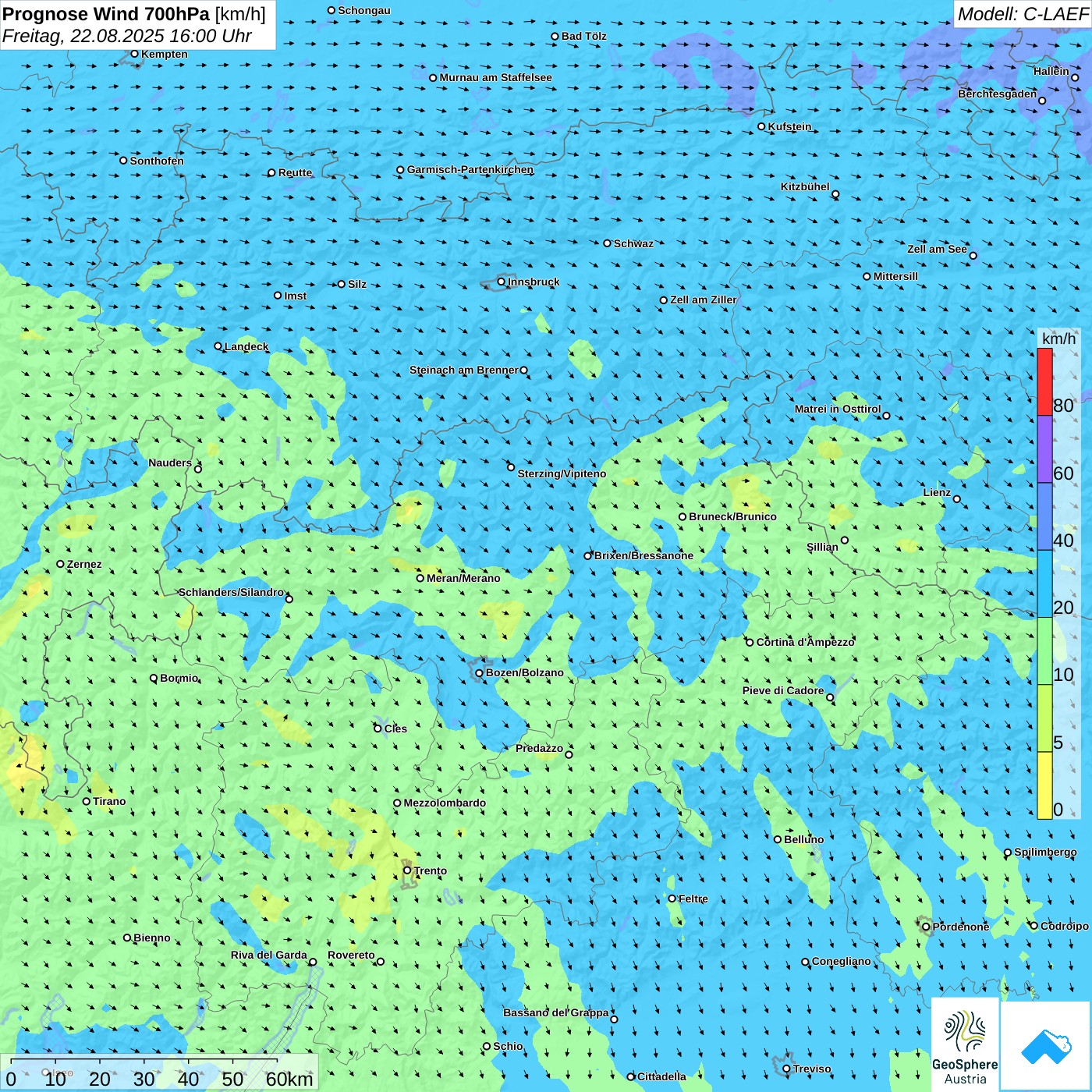Click the Kempten location marker circle

click(134, 54)
